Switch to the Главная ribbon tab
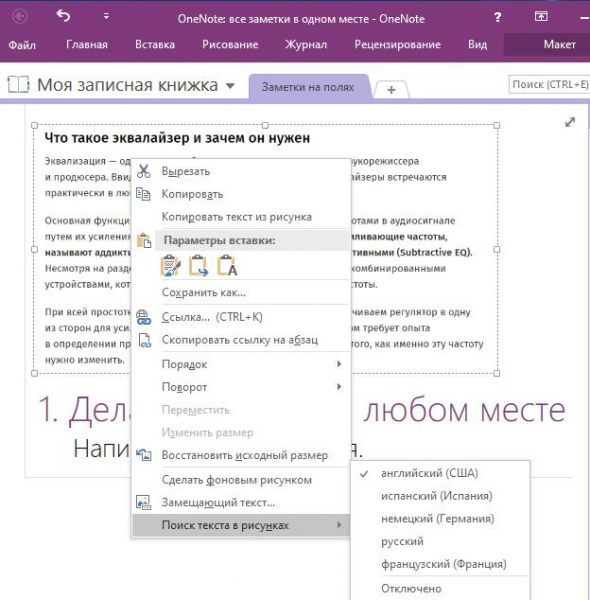590x600 pixels. pyautogui.click(x=87, y=45)
